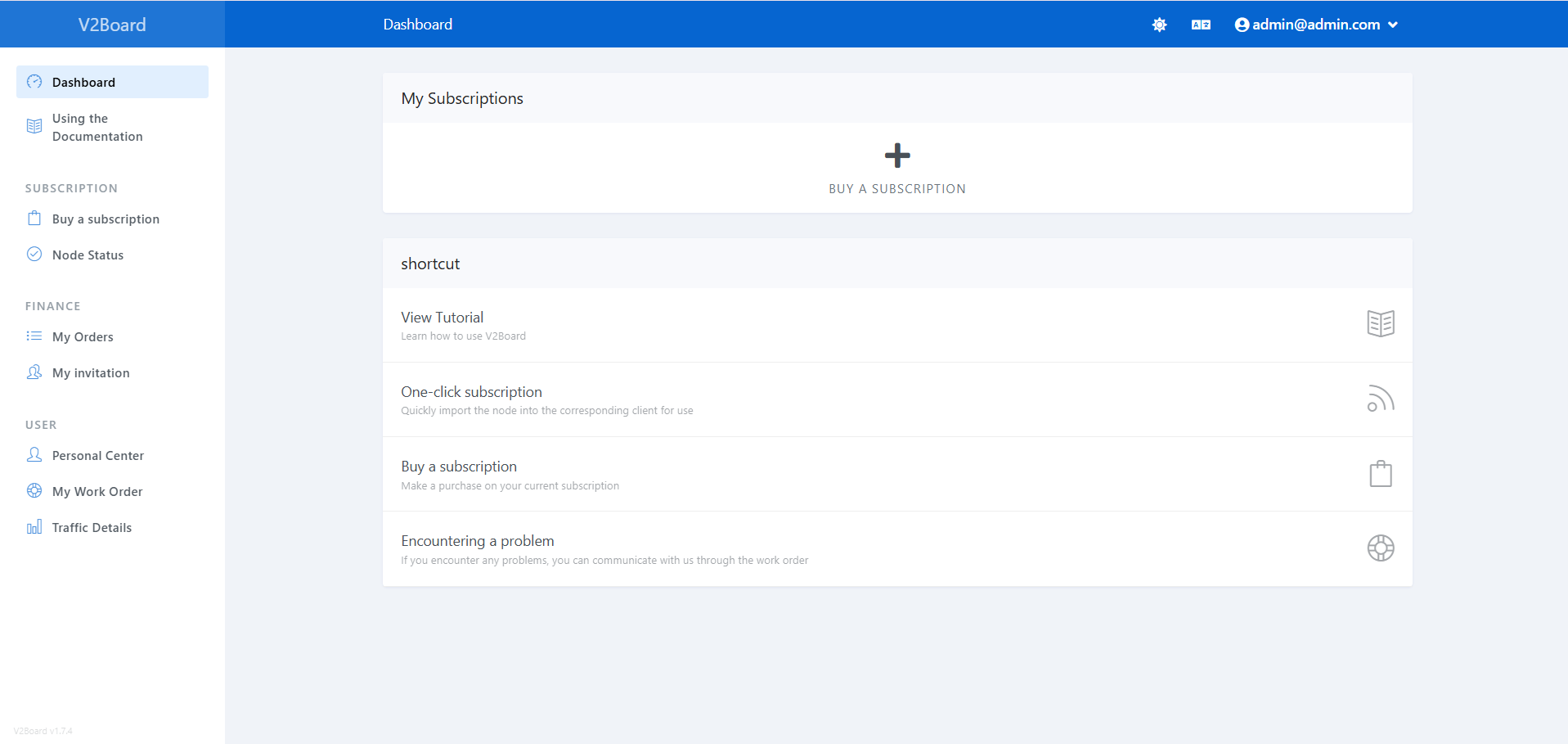Click the plus icon in My Subscriptions

click(896, 155)
